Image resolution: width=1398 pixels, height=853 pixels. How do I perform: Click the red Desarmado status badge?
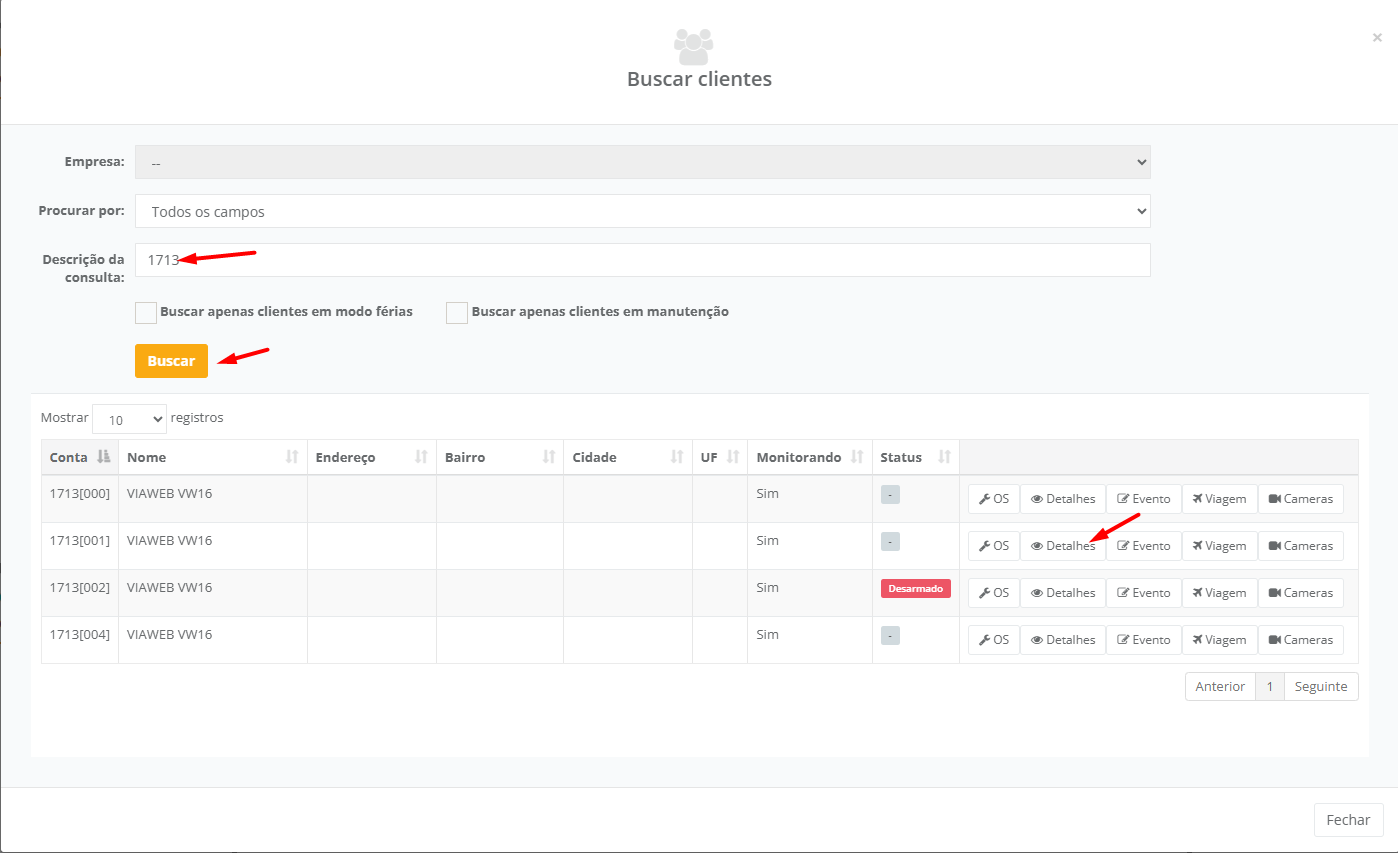click(x=915, y=589)
